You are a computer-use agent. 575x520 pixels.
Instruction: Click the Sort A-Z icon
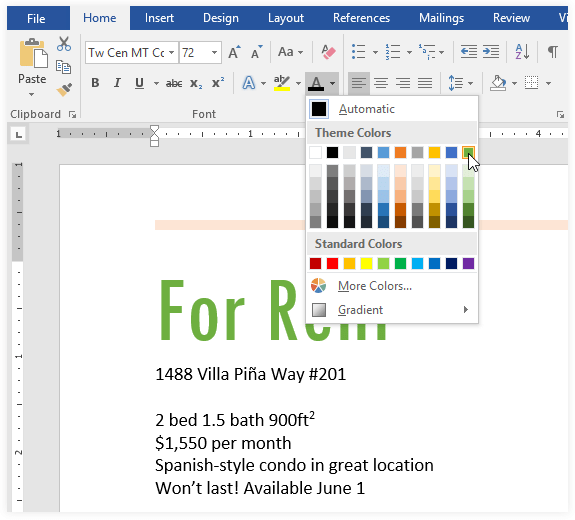pyautogui.click(x=522, y=52)
